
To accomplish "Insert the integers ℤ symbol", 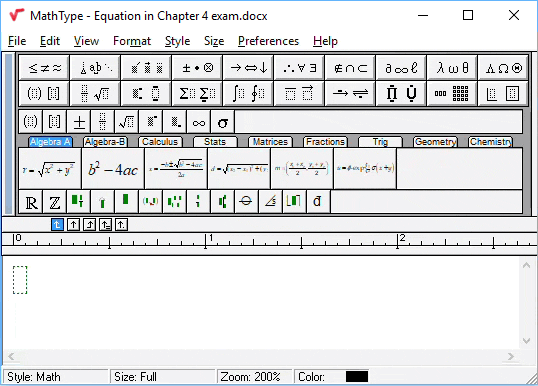I will 55,201.
